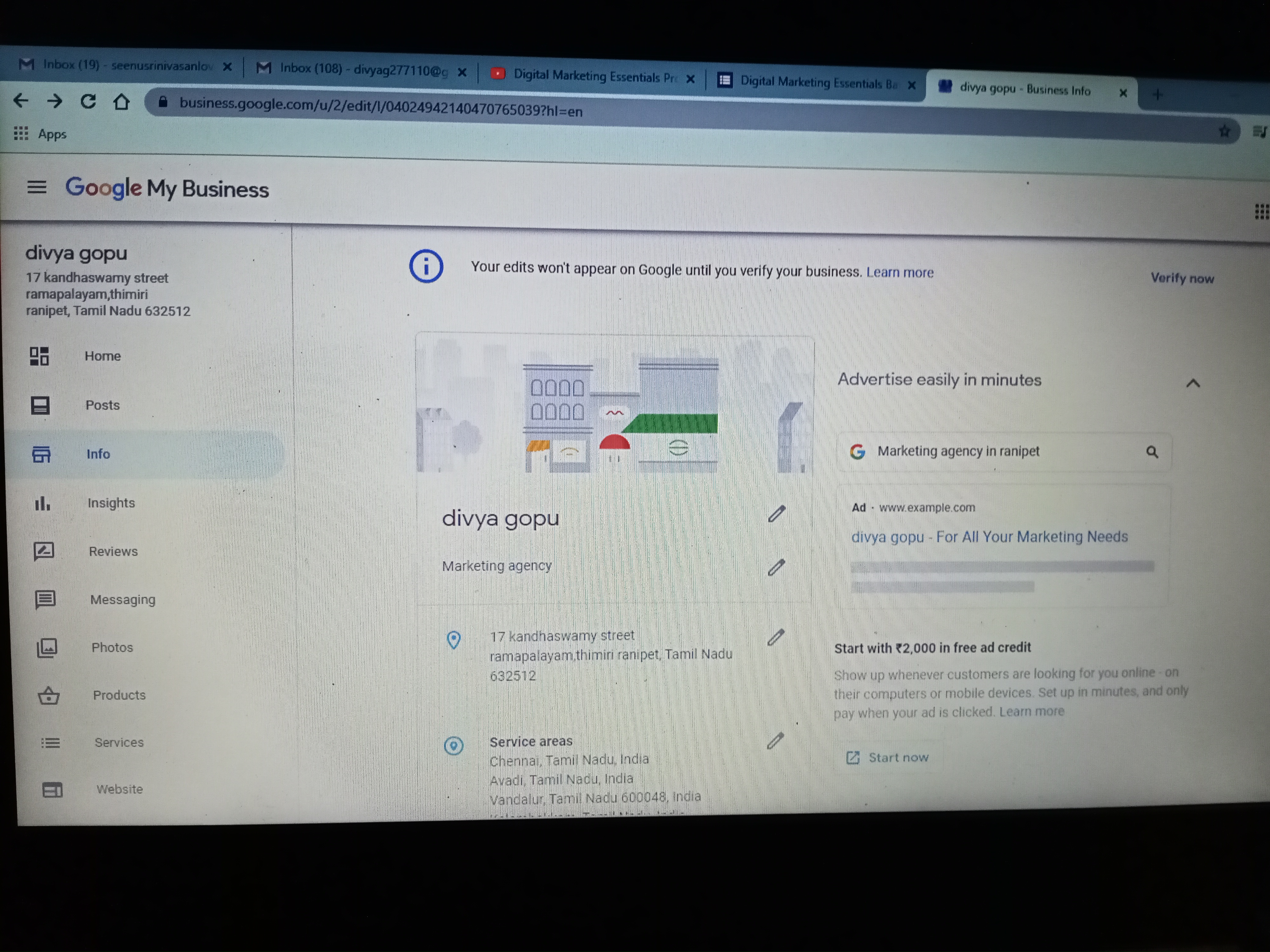The width and height of the screenshot is (1270, 952).
Task: Open the hamburger main menu icon
Action: (x=37, y=187)
